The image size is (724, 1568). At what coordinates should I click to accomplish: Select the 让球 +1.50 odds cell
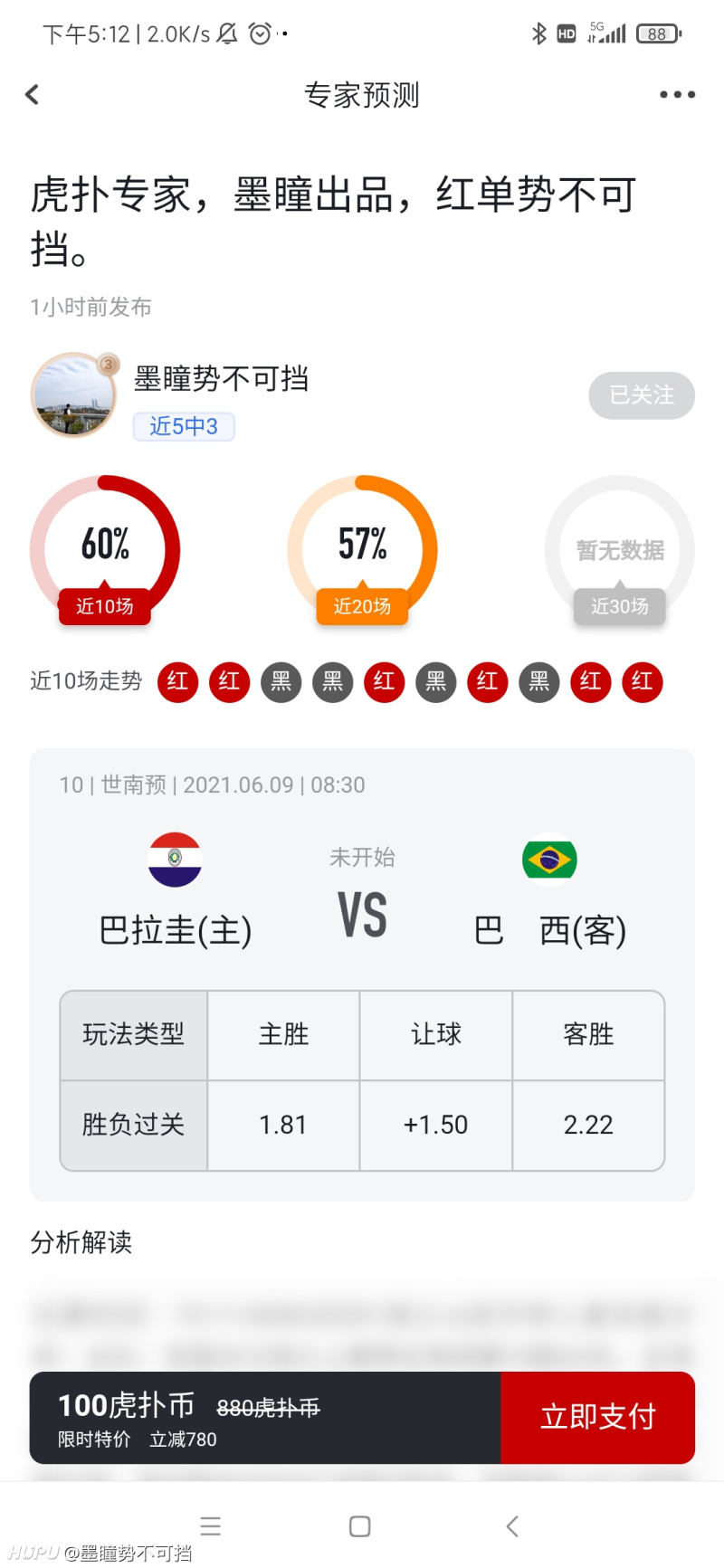[x=436, y=1125]
